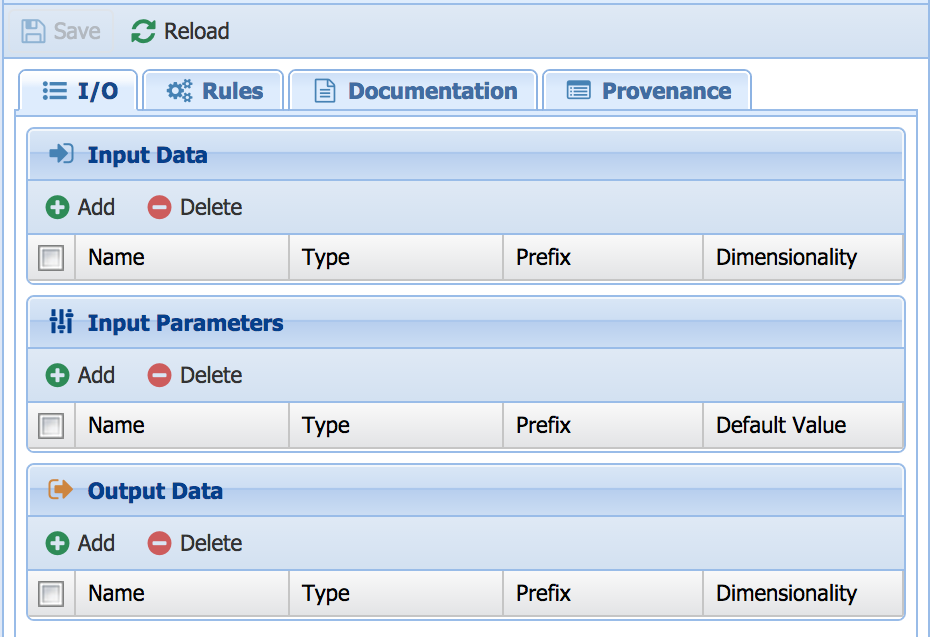
Task: Click the green Reload arrows icon
Action: (x=143, y=32)
